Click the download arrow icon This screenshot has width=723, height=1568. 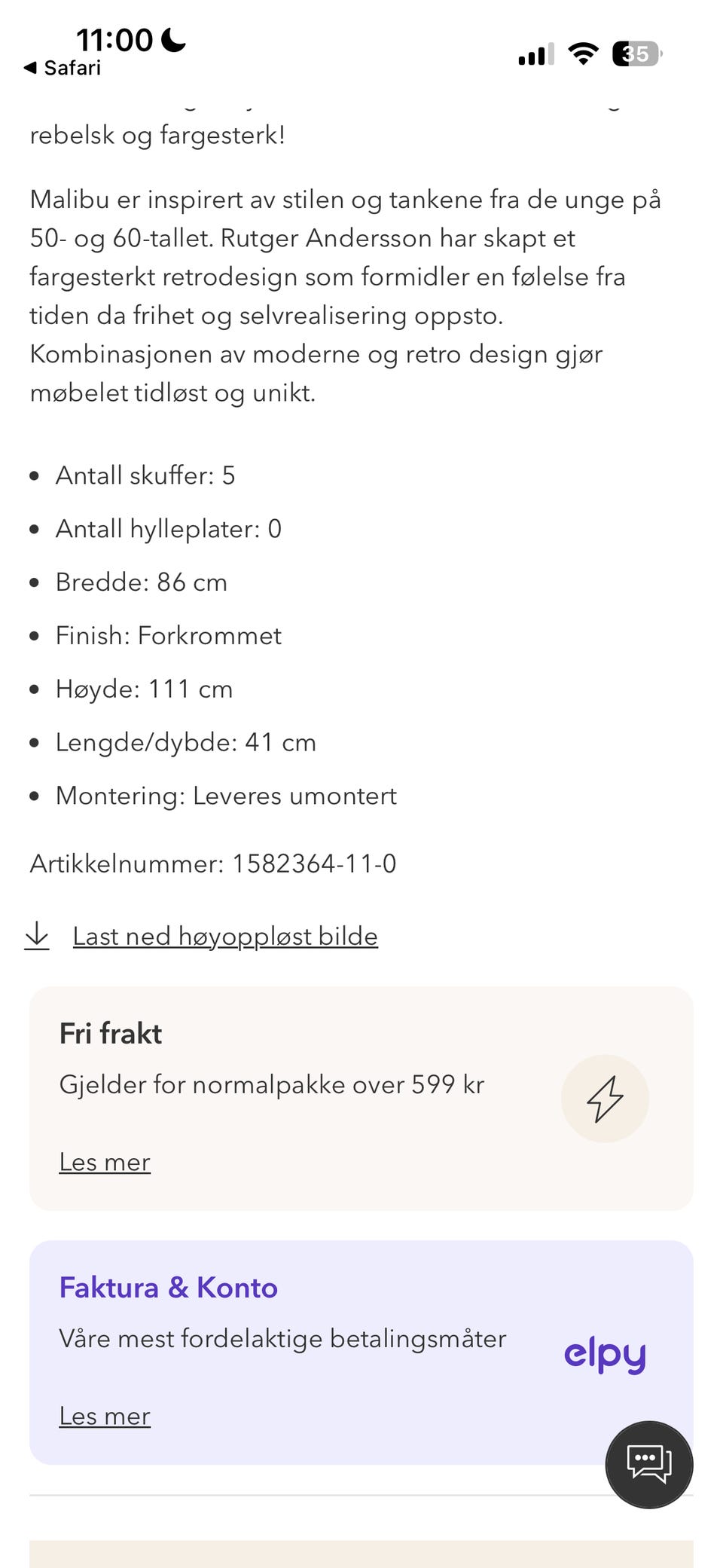[x=38, y=937]
